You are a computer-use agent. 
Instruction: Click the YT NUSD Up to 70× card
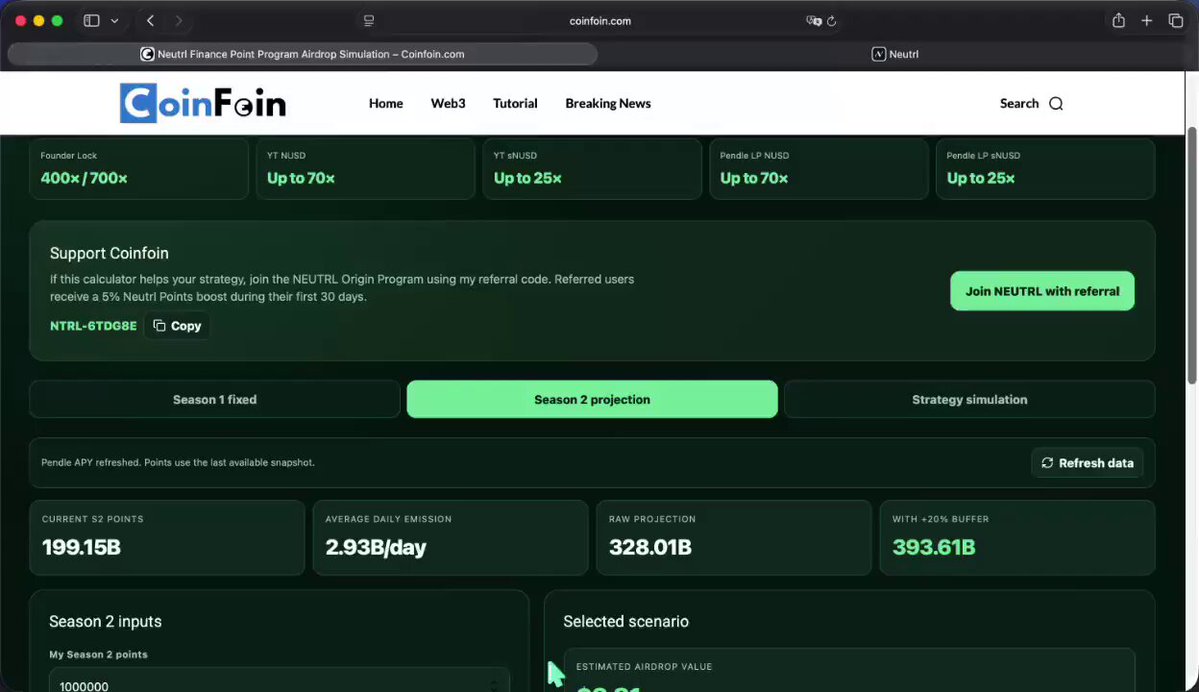point(366,168)
